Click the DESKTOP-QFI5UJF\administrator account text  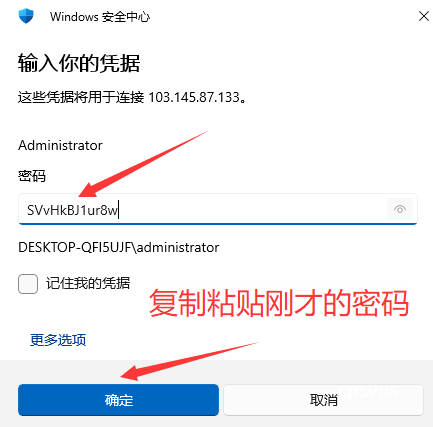pyautogui.click(x=119, y=247)
